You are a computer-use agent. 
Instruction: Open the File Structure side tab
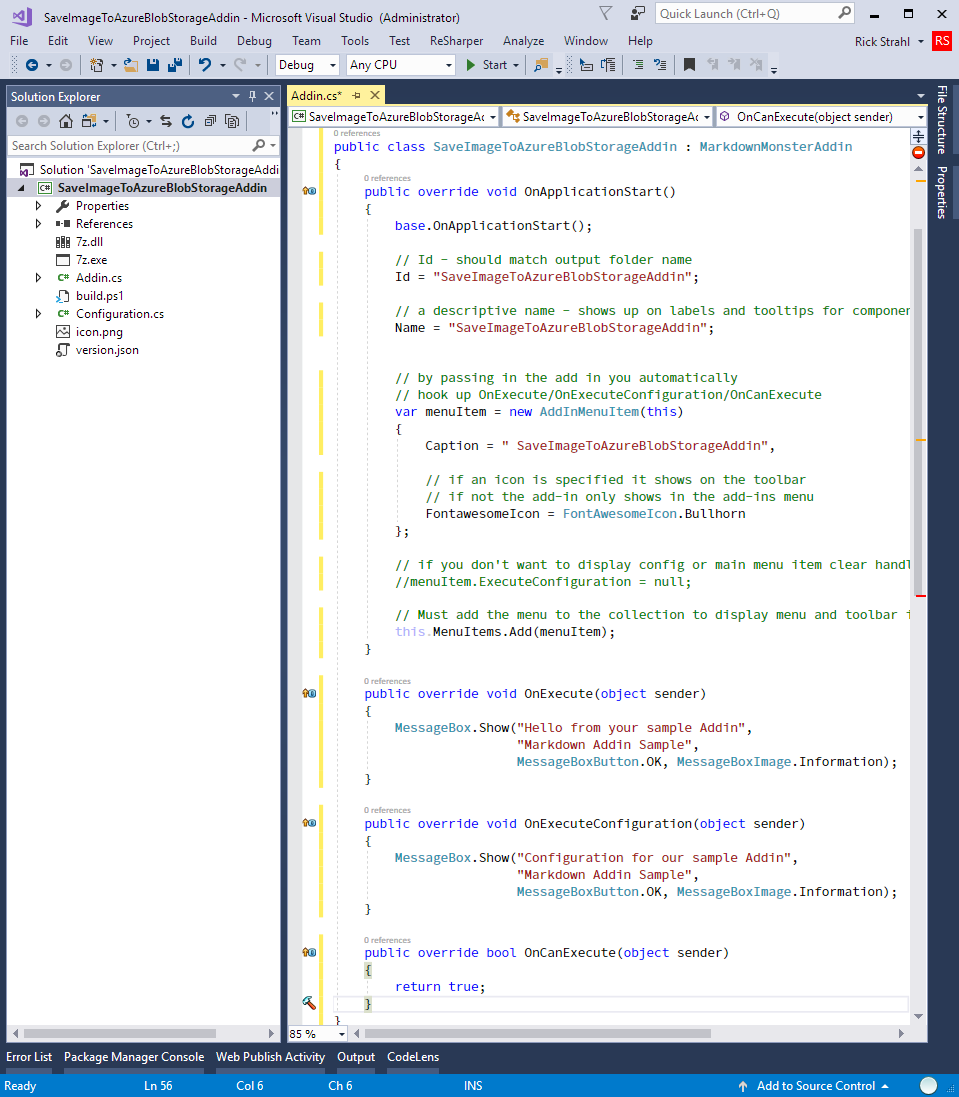point(942,120)
